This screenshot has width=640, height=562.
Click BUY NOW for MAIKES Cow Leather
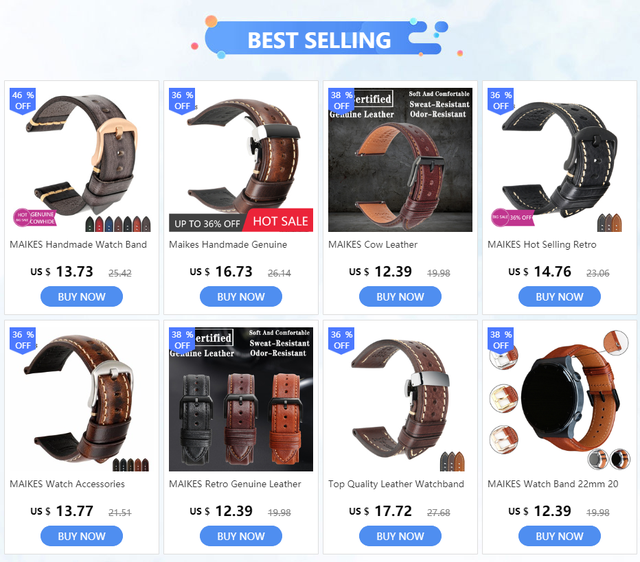click(400, 297)
